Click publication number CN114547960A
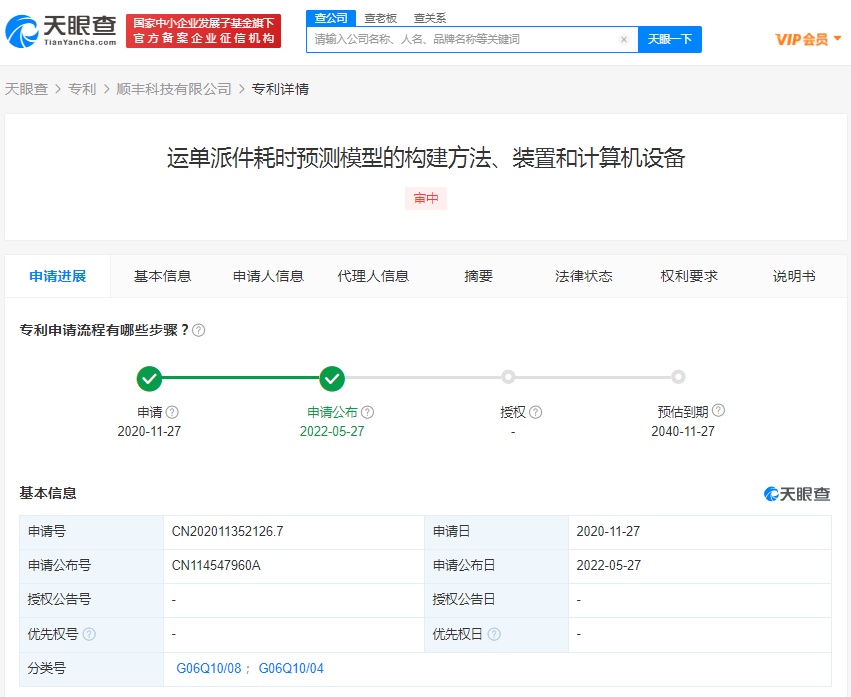851x697 pixels. (216, 566)
